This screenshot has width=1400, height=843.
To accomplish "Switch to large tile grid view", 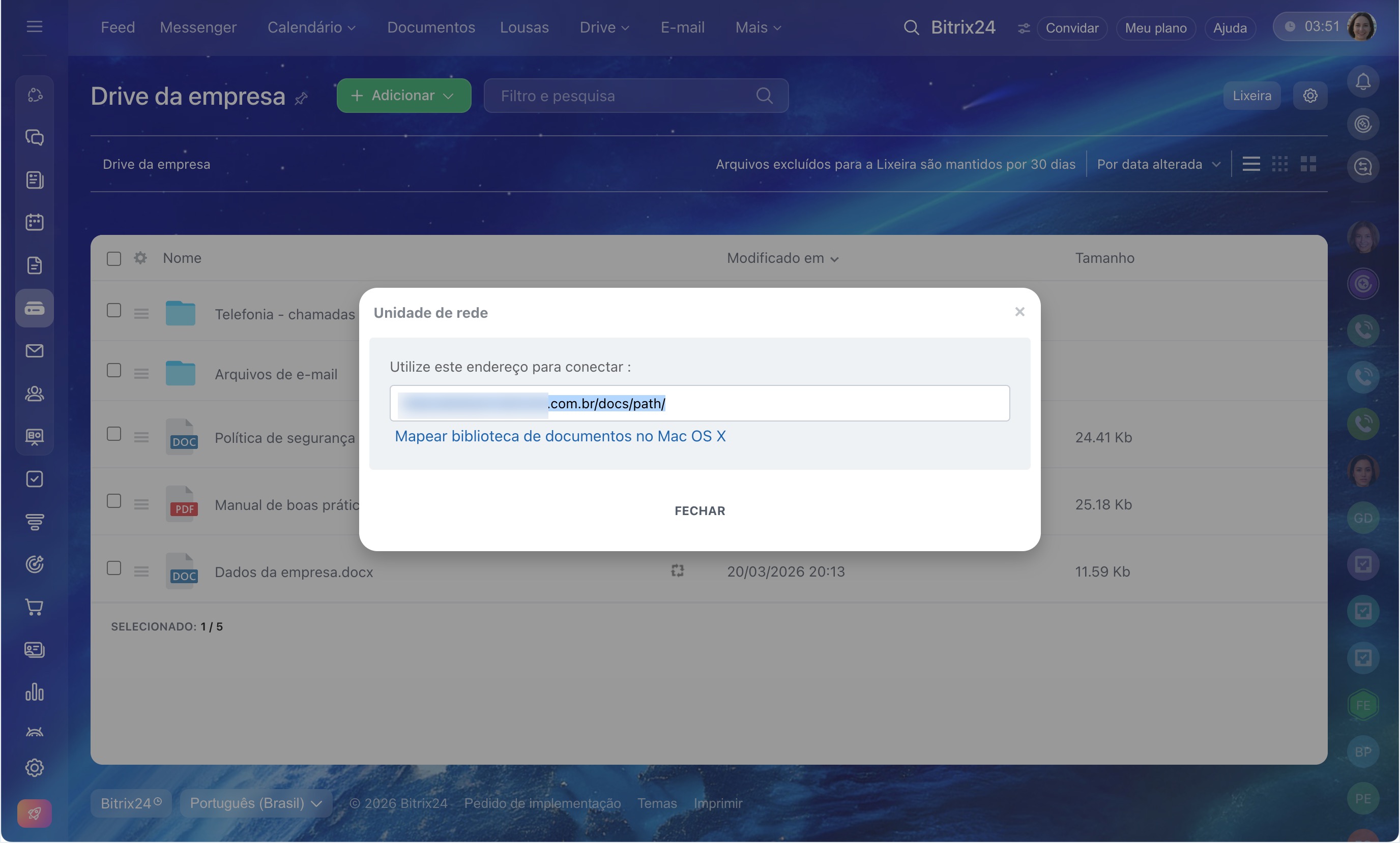I will [1308, 164].
